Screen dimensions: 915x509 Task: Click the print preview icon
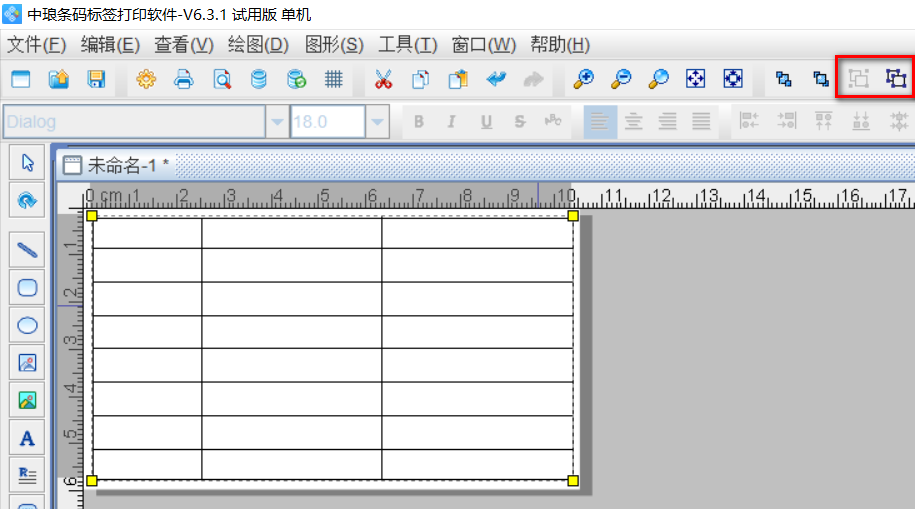click(x=221, y=79)
